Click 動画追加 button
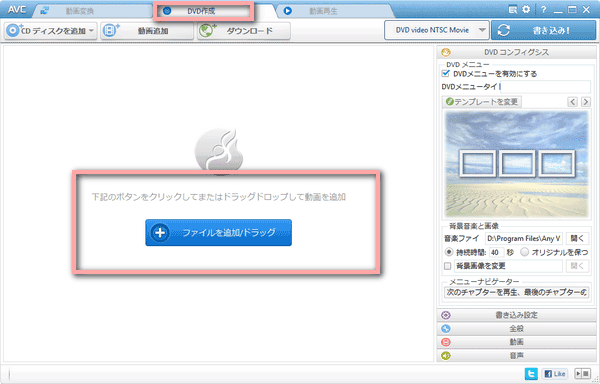This screenshot has width=600, height=384. [147, 31]
